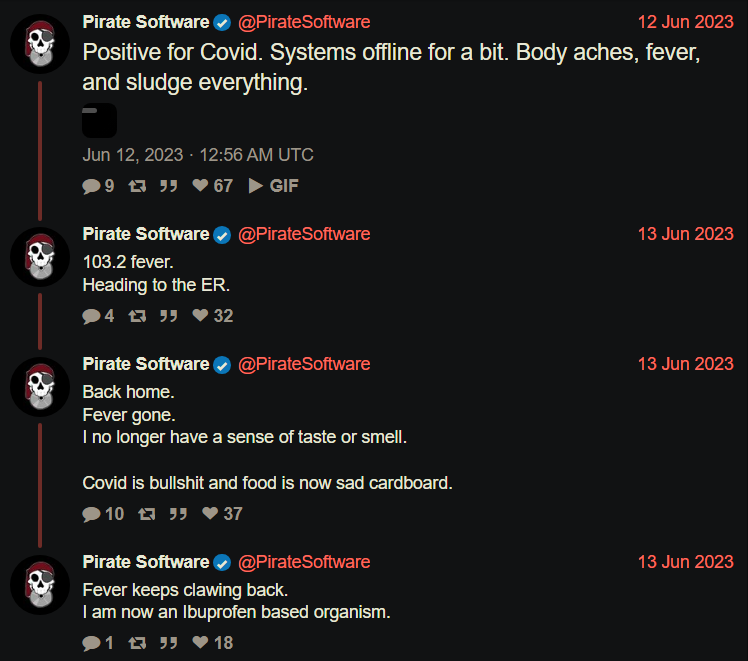
Task: Quote the 'Positive for Covid' tweet
Action: point(168,186)
